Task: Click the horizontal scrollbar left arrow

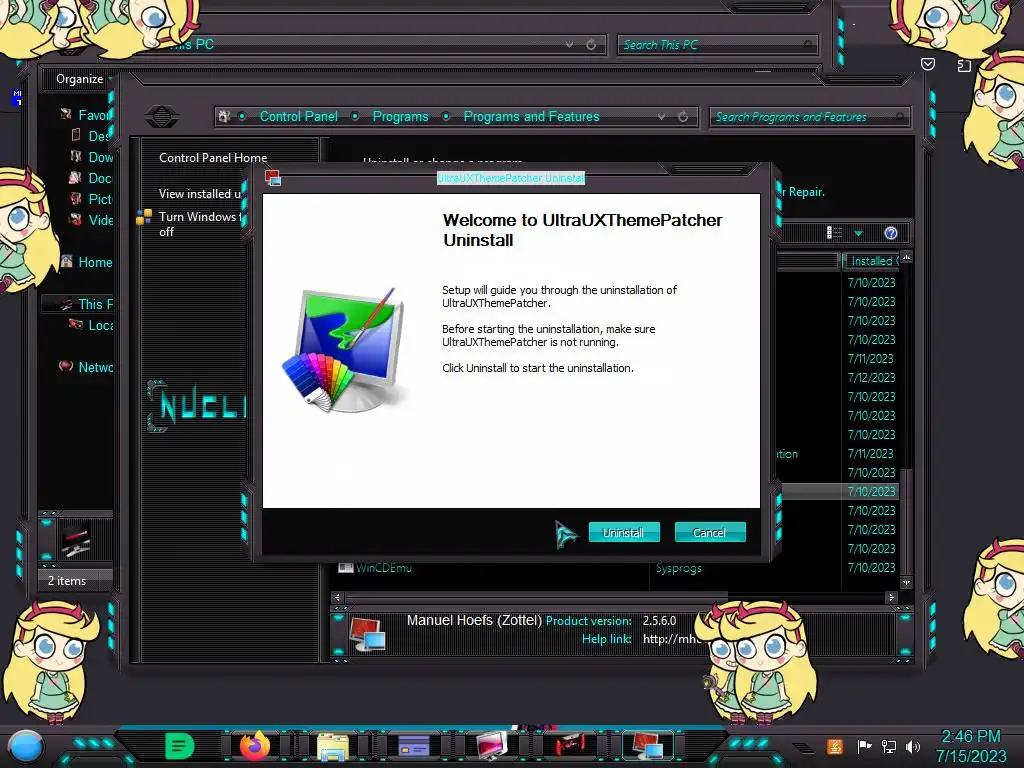Action: (337, 597)
